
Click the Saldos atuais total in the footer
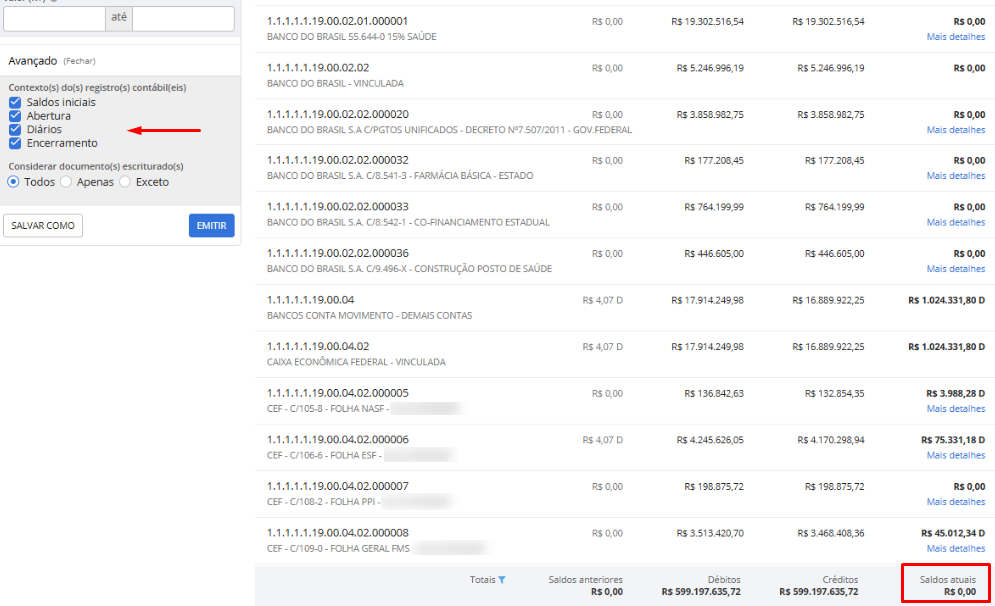tap(959, 592)
